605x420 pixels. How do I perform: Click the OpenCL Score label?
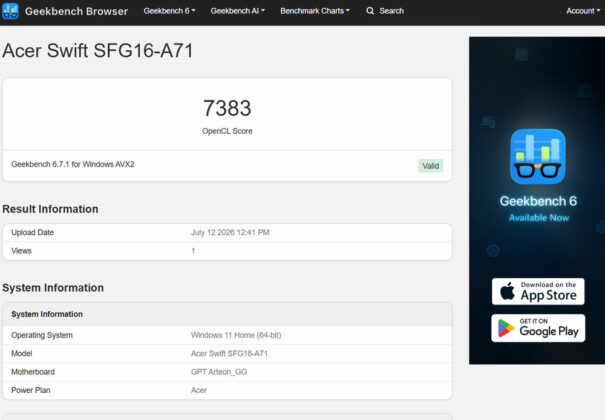227,131
